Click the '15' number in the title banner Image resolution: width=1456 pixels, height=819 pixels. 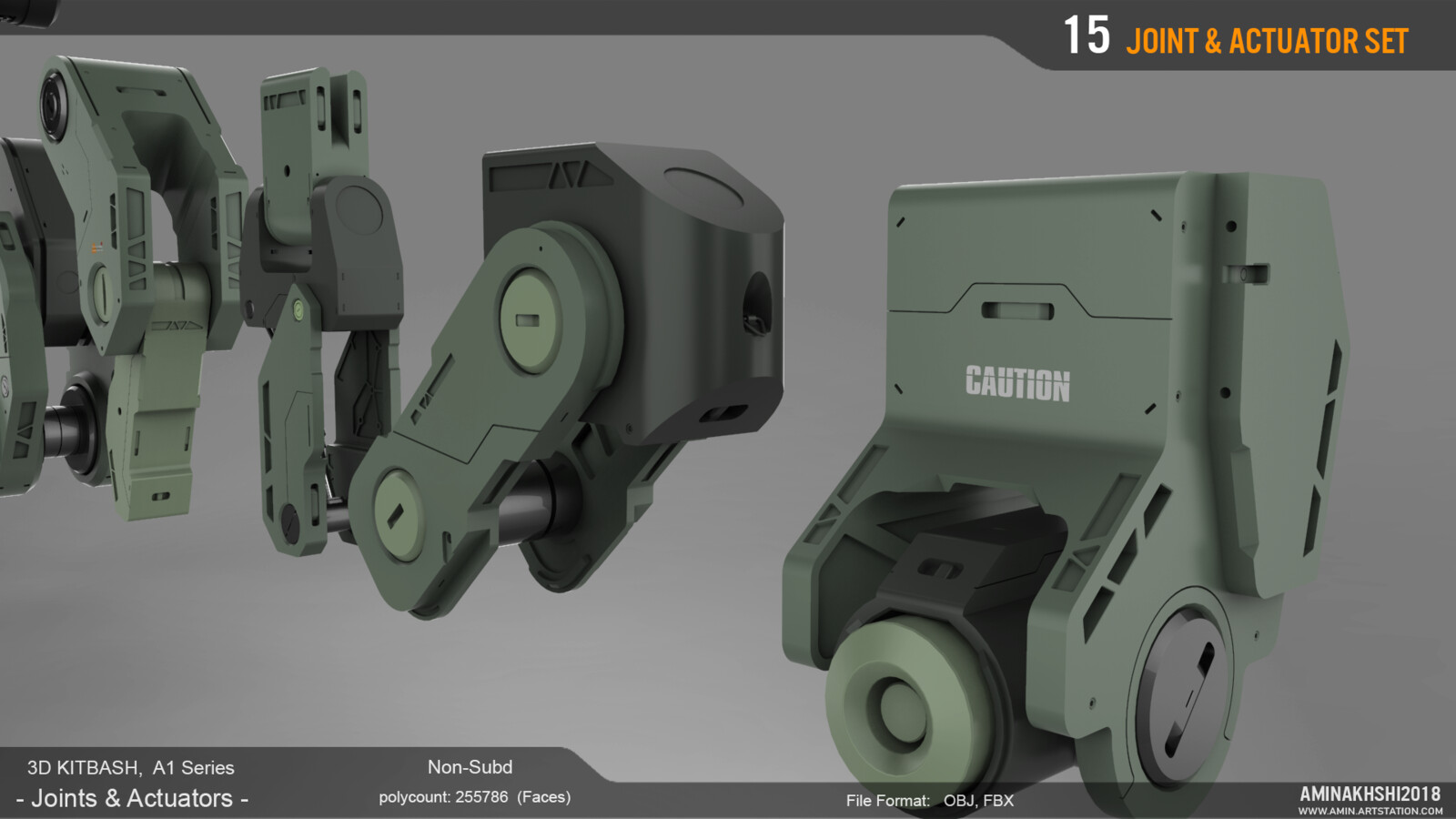1087,36
